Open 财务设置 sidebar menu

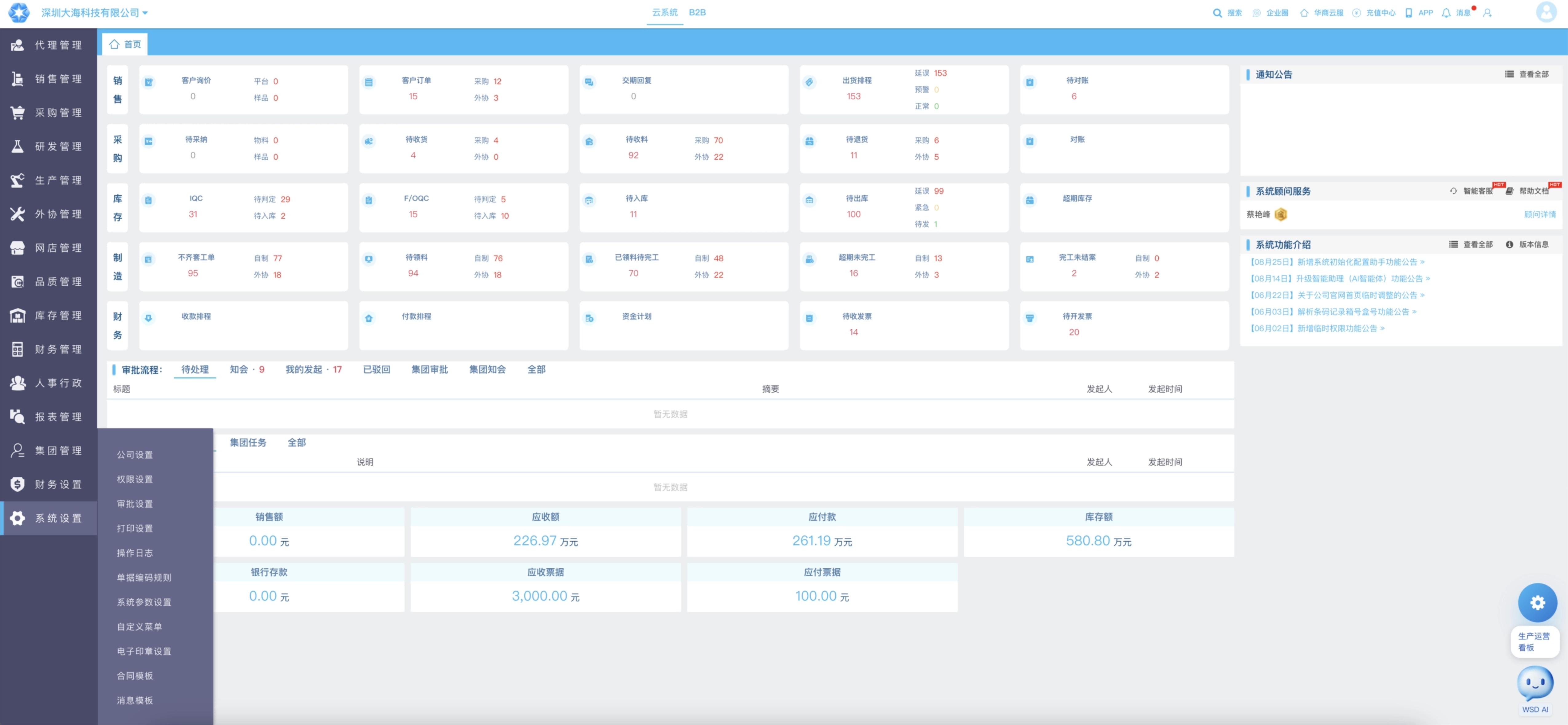48,484
